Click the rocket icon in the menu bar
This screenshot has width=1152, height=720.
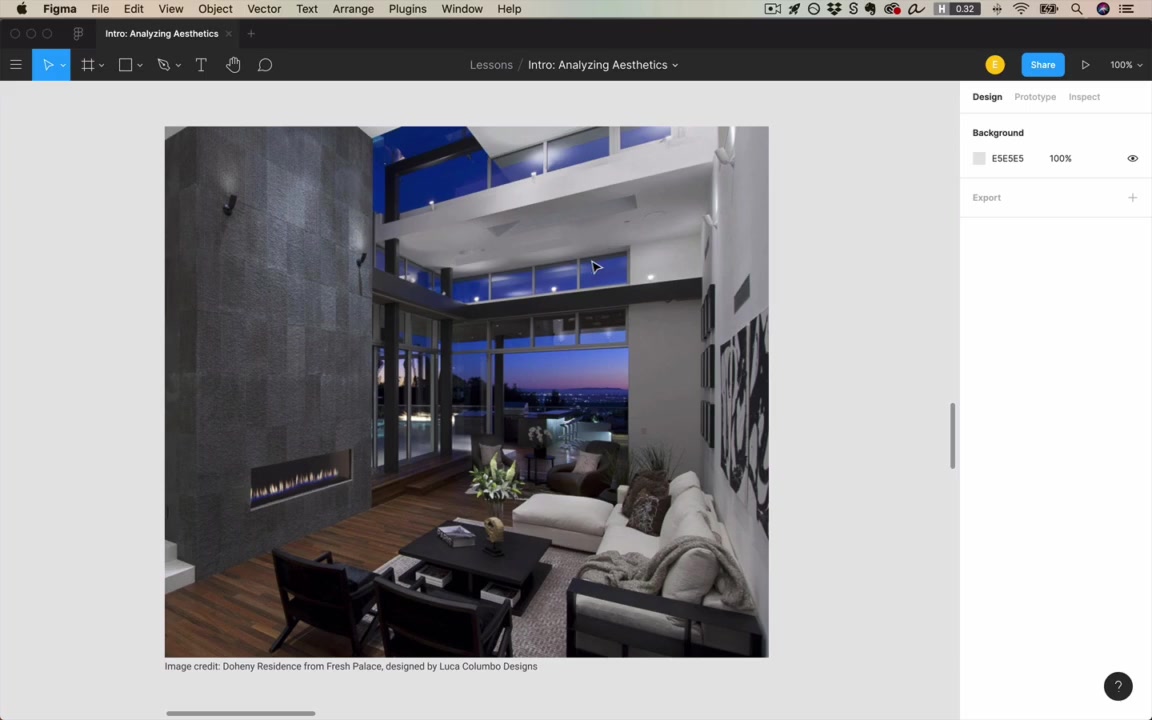click(794, 9)
